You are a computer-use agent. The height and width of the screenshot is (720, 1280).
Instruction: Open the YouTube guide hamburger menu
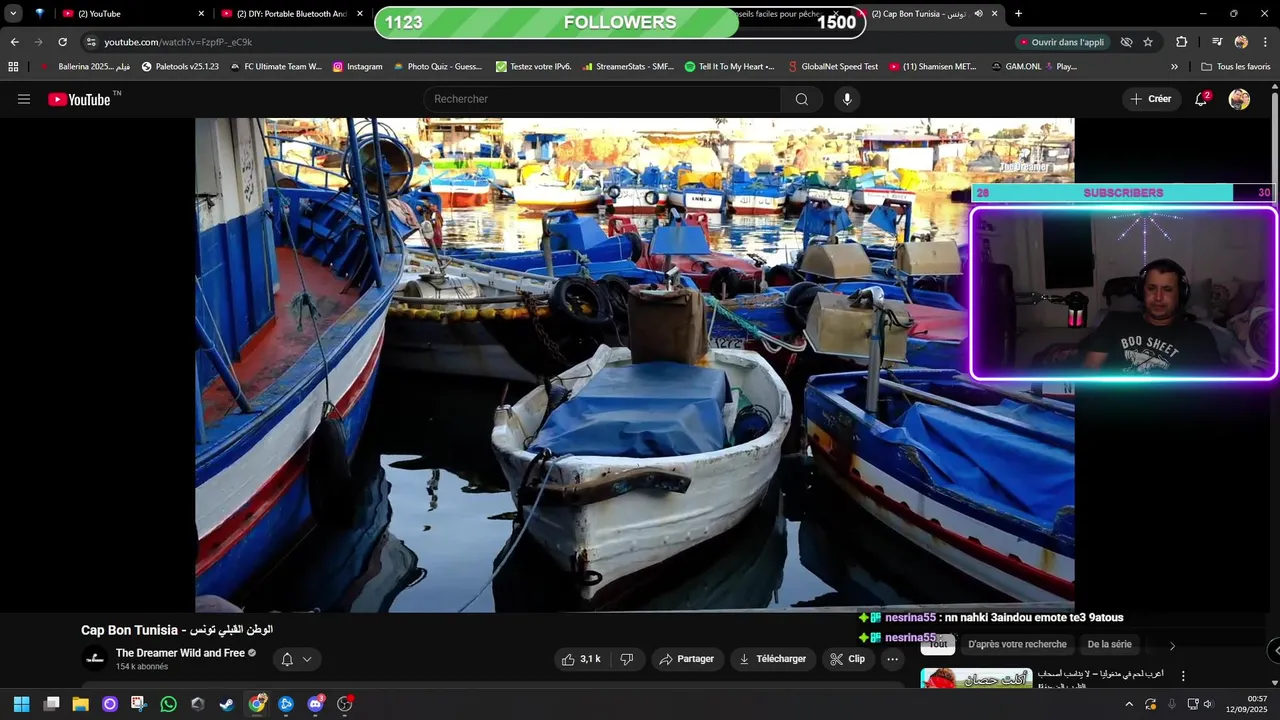click(24, 99)
